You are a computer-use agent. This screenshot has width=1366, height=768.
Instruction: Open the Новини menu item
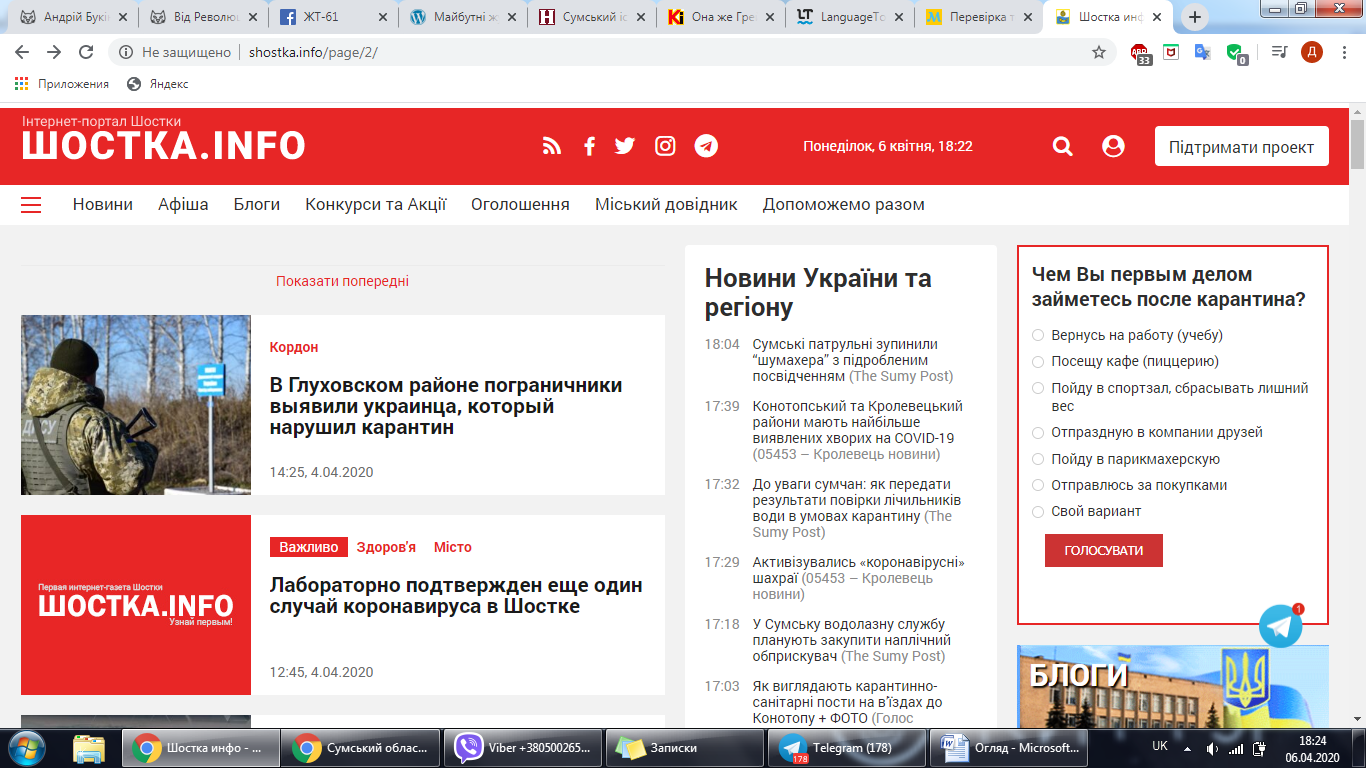(103, 204)
